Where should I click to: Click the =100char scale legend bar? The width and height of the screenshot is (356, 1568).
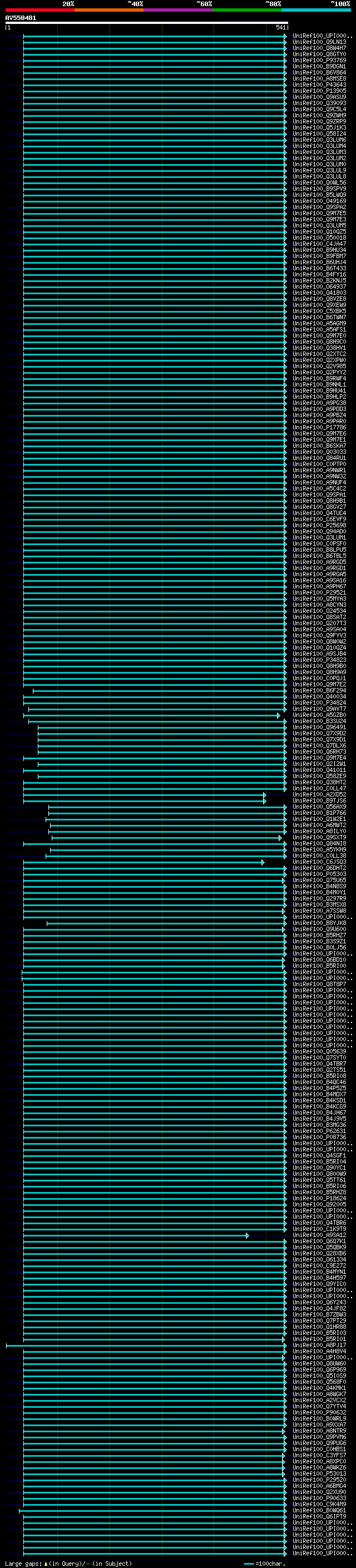(249, 1563)
